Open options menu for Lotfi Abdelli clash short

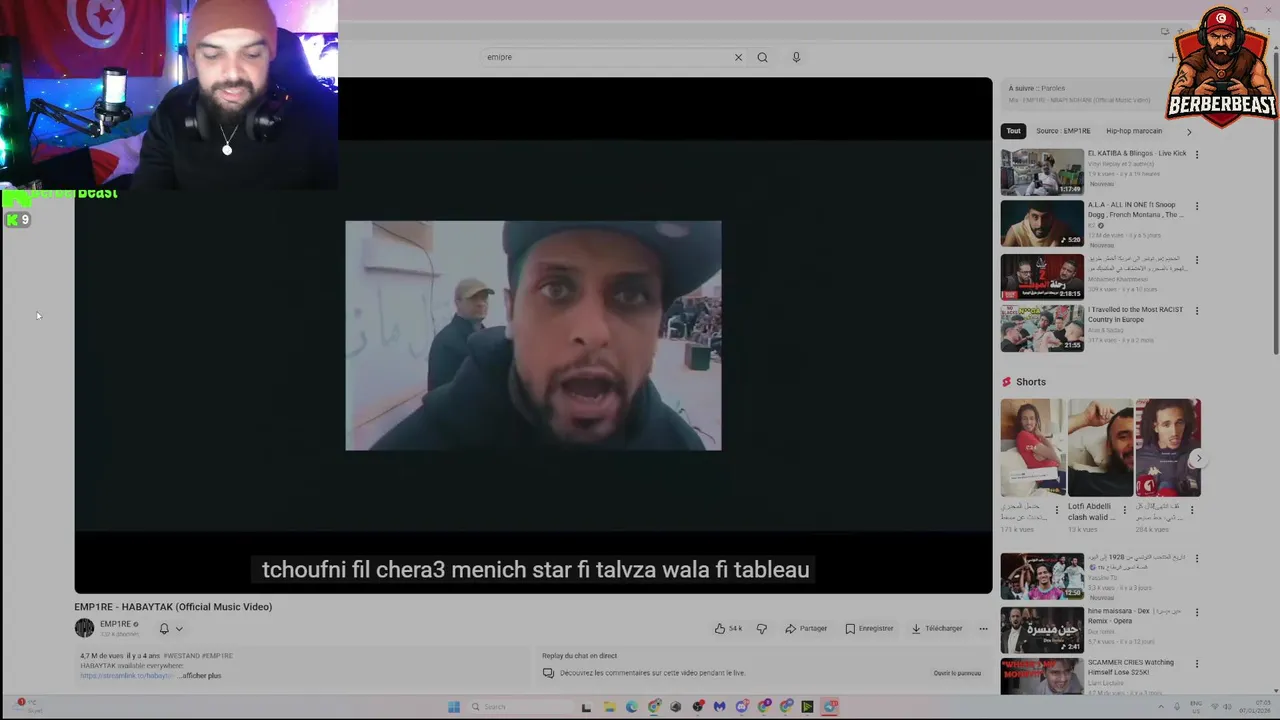click(x=1124, y=510)
